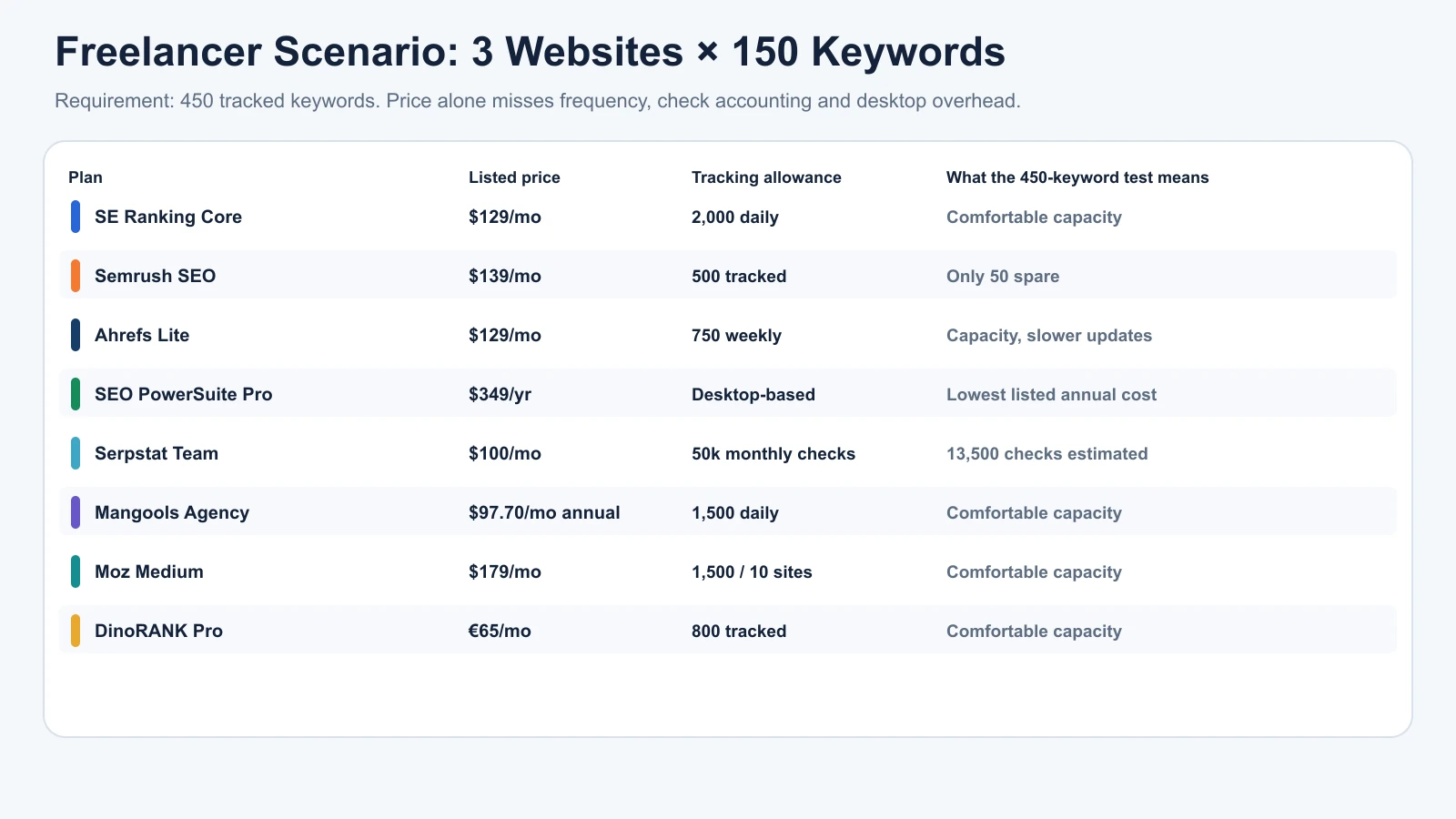
Task: Select "Comfortable capacity" in the Mangools Agency row
Action: coord(1034,513)
